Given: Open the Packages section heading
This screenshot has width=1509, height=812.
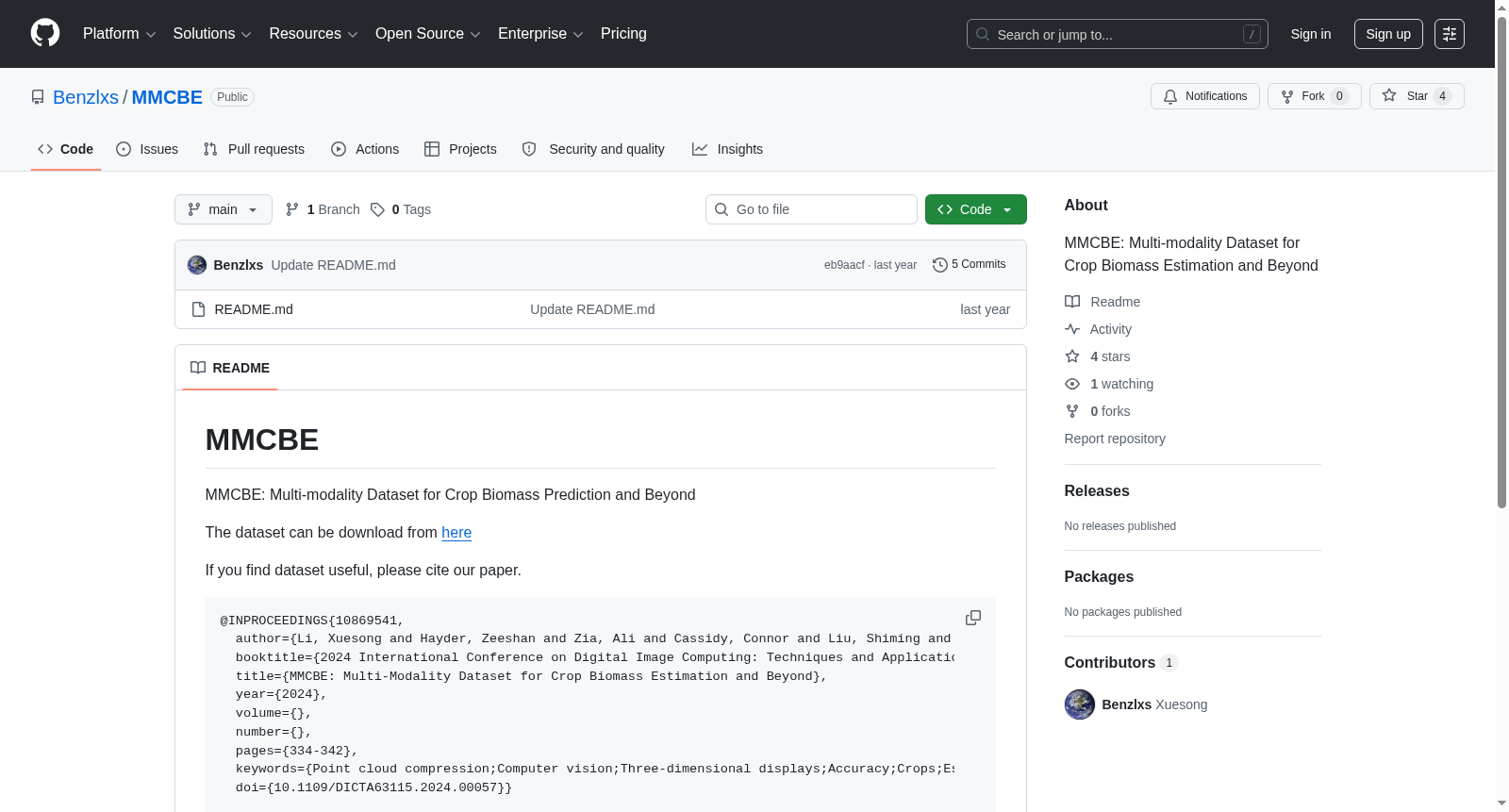Looking at the screenshot, I should click(1099, 576).
